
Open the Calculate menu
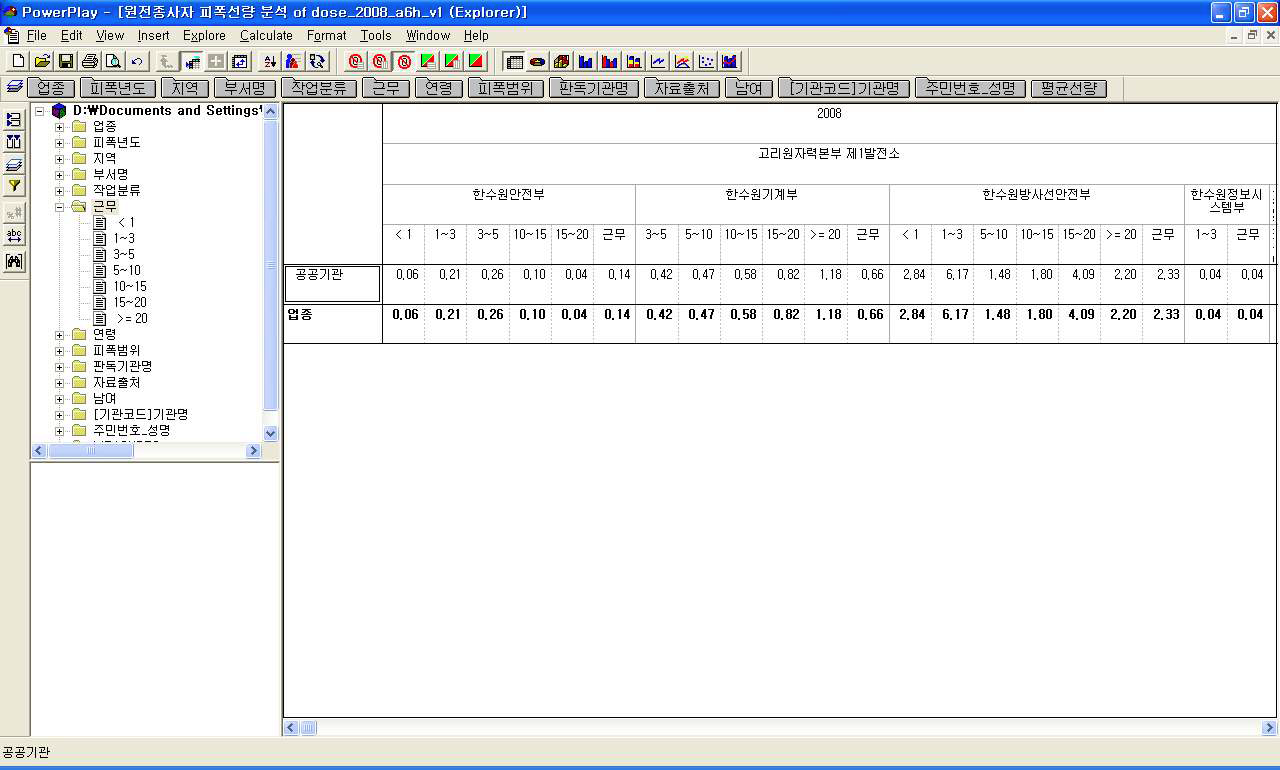(266, 35)
